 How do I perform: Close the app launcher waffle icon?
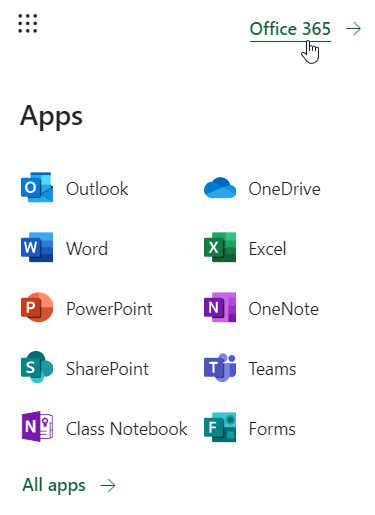point(28,24)
